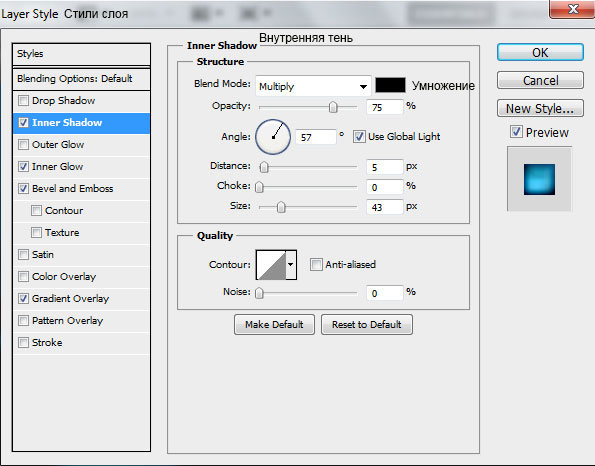Open the Drop Shadow settings label
Viewport: 595px width, 466px height.
[x=63, y=101]
